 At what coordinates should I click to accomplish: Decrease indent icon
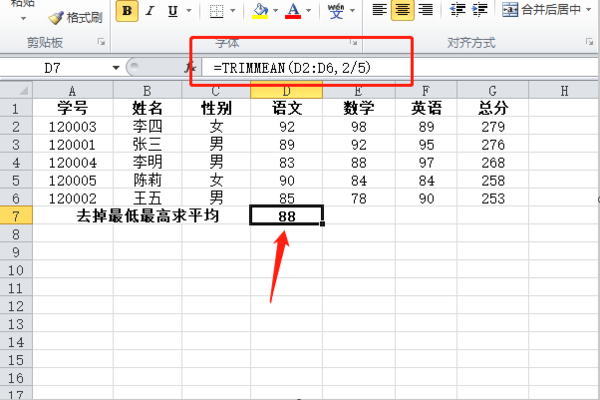point(458,10)
